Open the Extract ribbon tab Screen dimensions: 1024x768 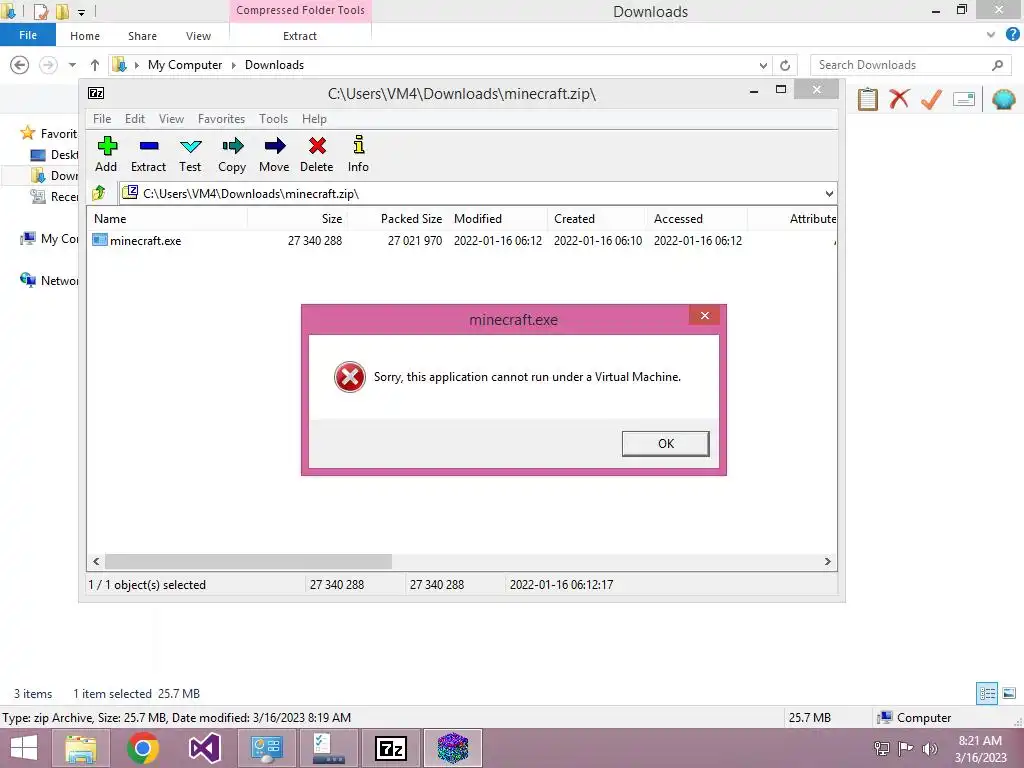[x=300, y=36]
